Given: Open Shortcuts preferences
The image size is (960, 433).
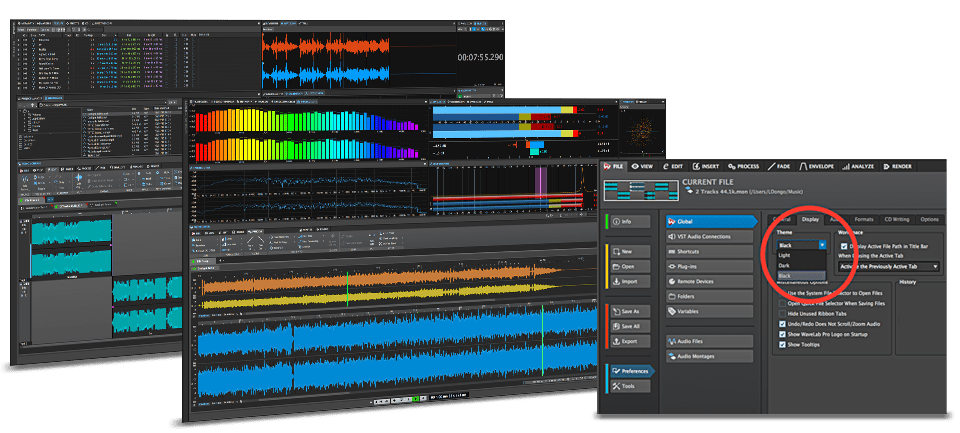Looking at the screenshot, I should coord(710,252).
